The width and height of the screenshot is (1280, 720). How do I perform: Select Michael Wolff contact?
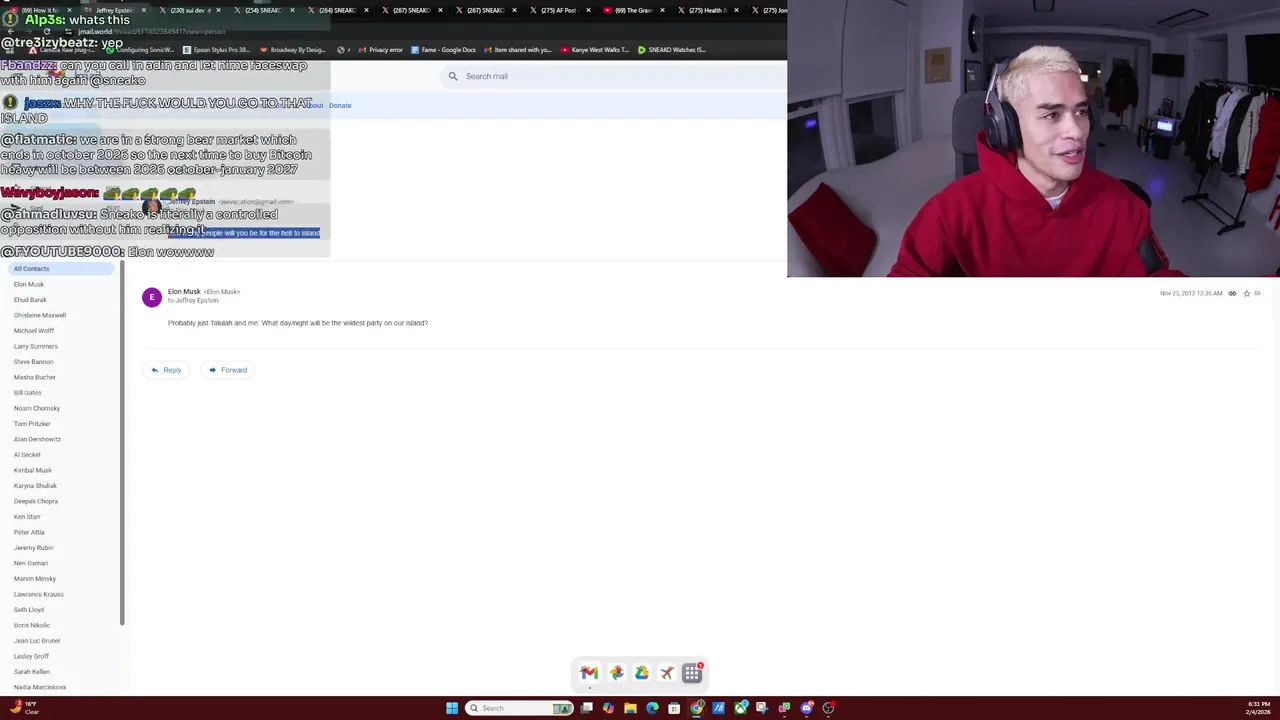(34, 331)
